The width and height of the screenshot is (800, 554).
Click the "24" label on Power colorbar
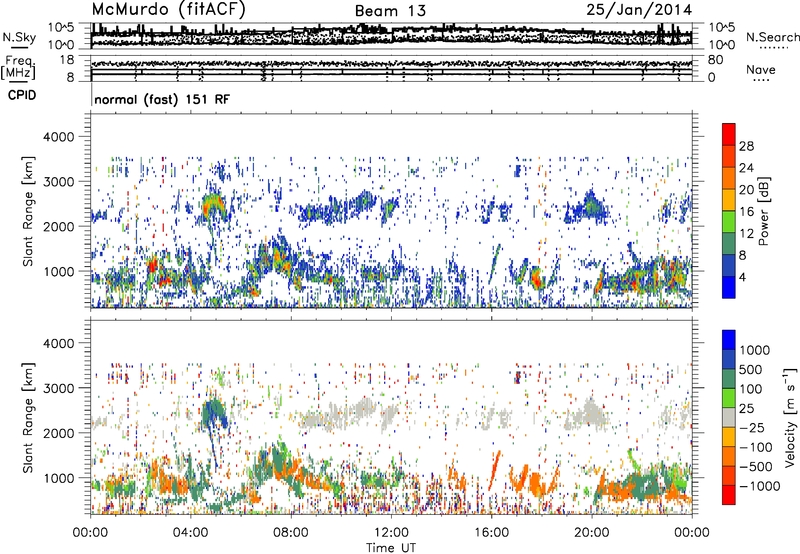[746, 168]
